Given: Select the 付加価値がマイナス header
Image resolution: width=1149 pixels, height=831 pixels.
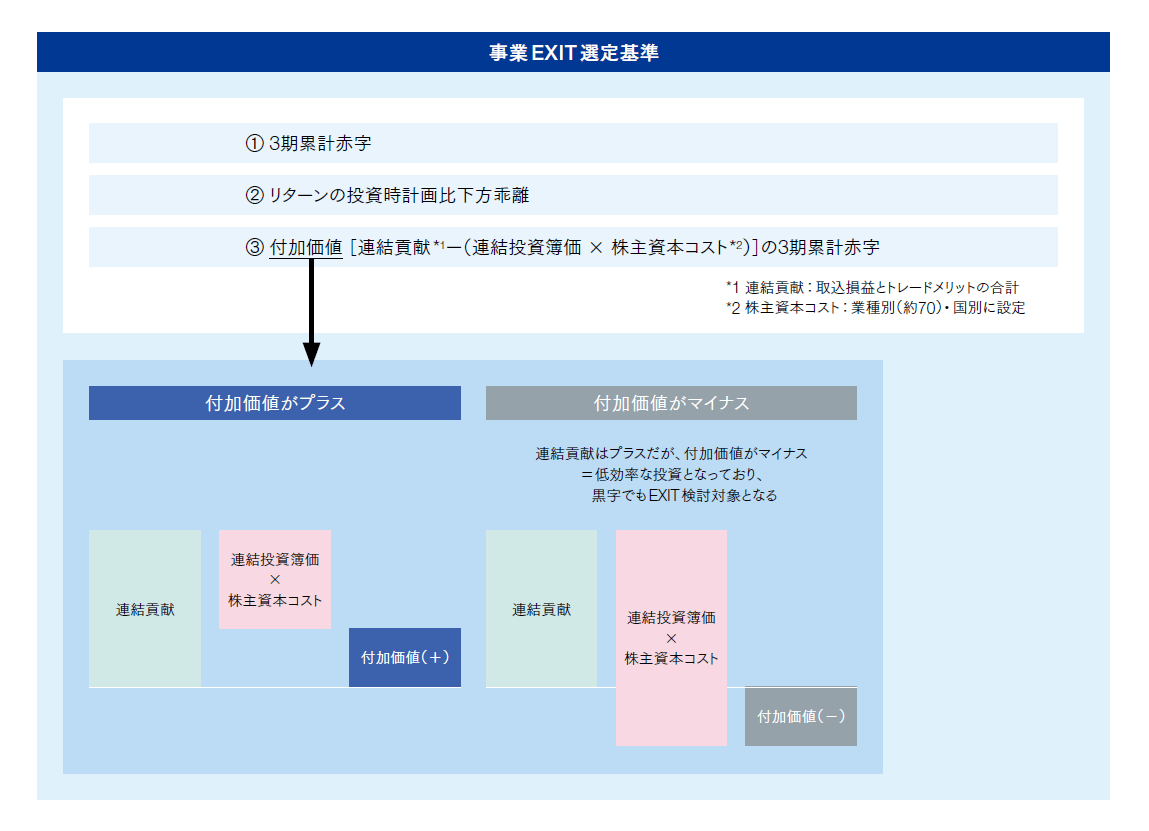Looking at the screenshot, I should 671,403.
